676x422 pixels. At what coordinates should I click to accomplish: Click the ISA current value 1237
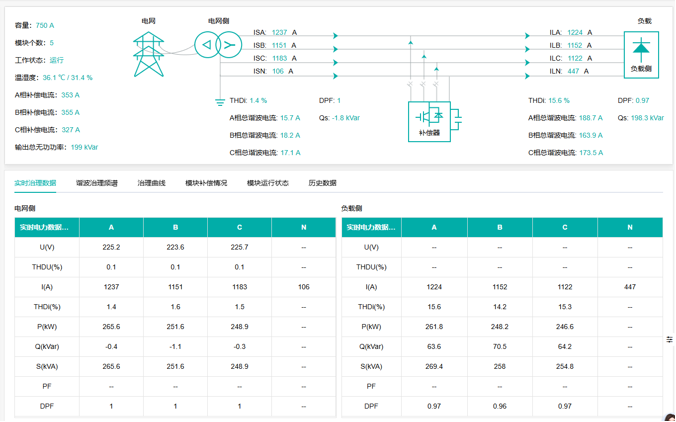(x=279, y=33)
